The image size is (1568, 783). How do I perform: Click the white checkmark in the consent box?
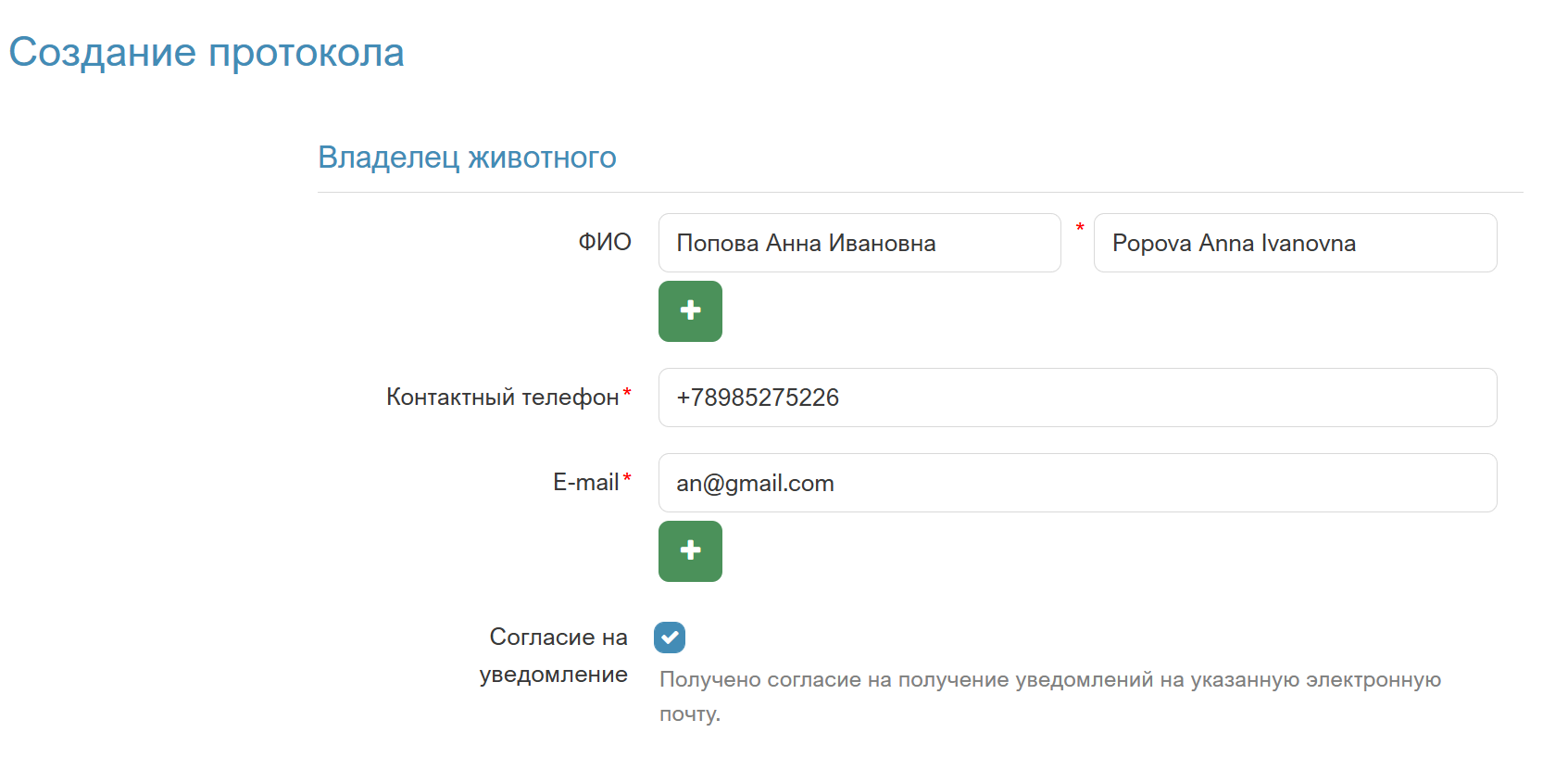coord(670,638)
